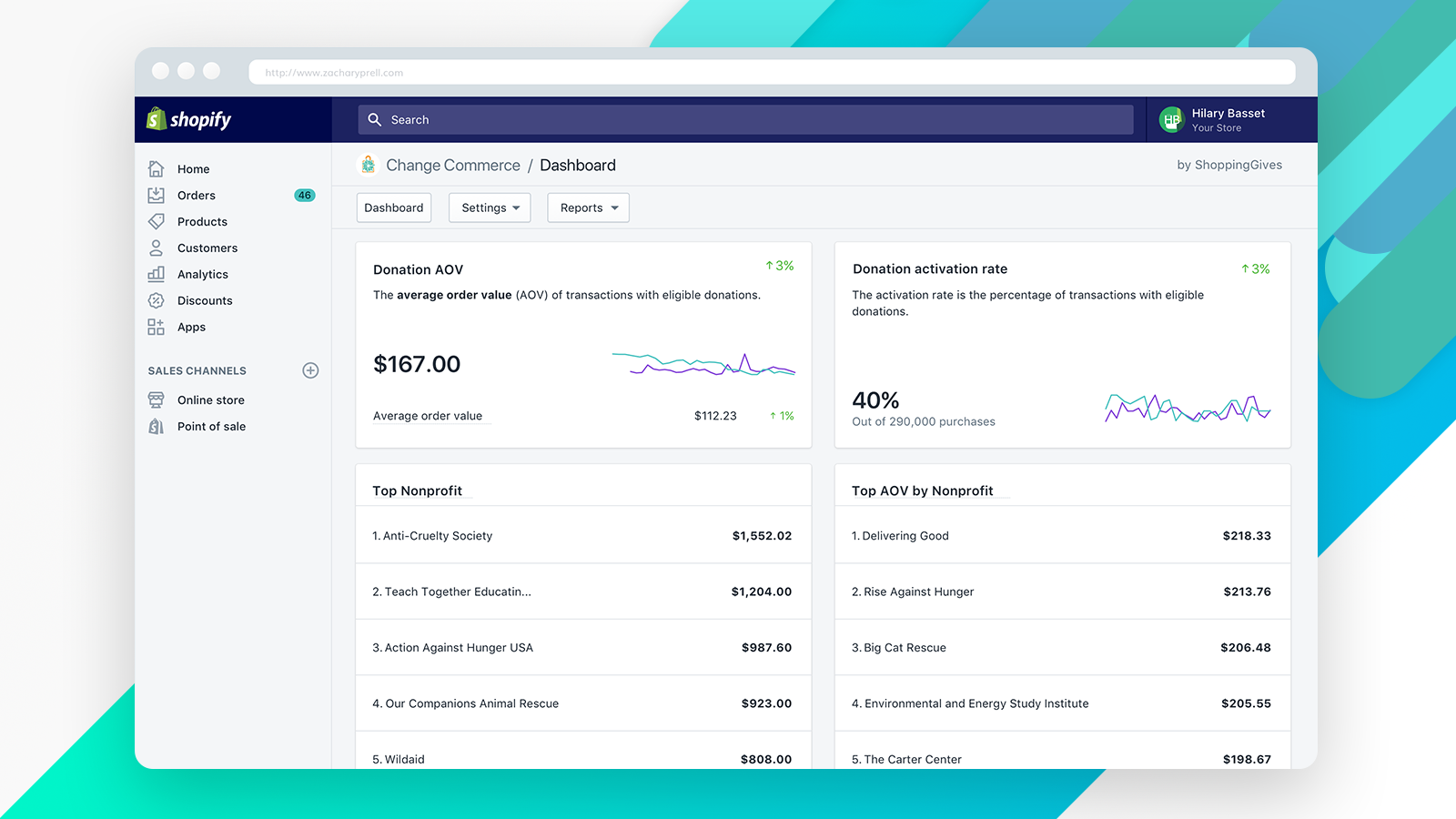Click the by ShoppingGives text
Screen dimensions: 1456x819
tap(1229, 165)
